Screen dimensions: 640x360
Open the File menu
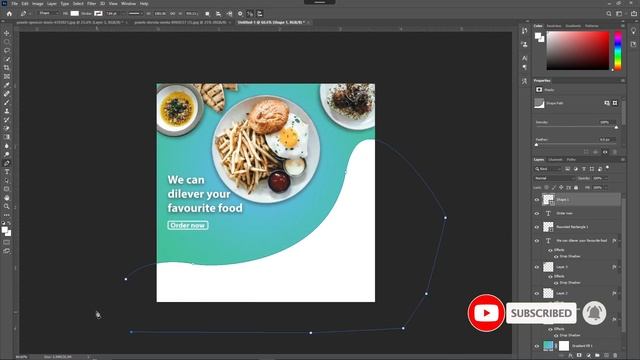click(14, 3)
